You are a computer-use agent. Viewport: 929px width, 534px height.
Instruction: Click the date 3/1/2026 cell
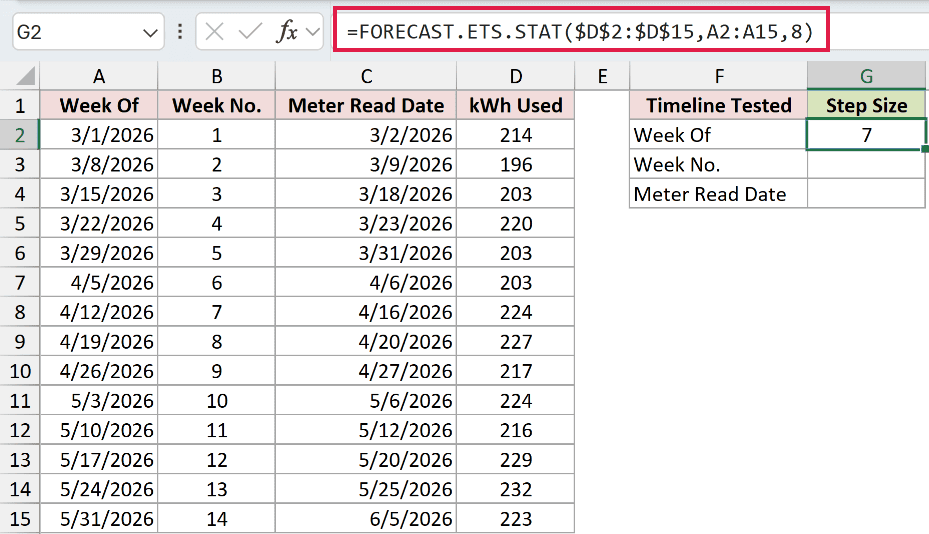[x=99, y=135]
